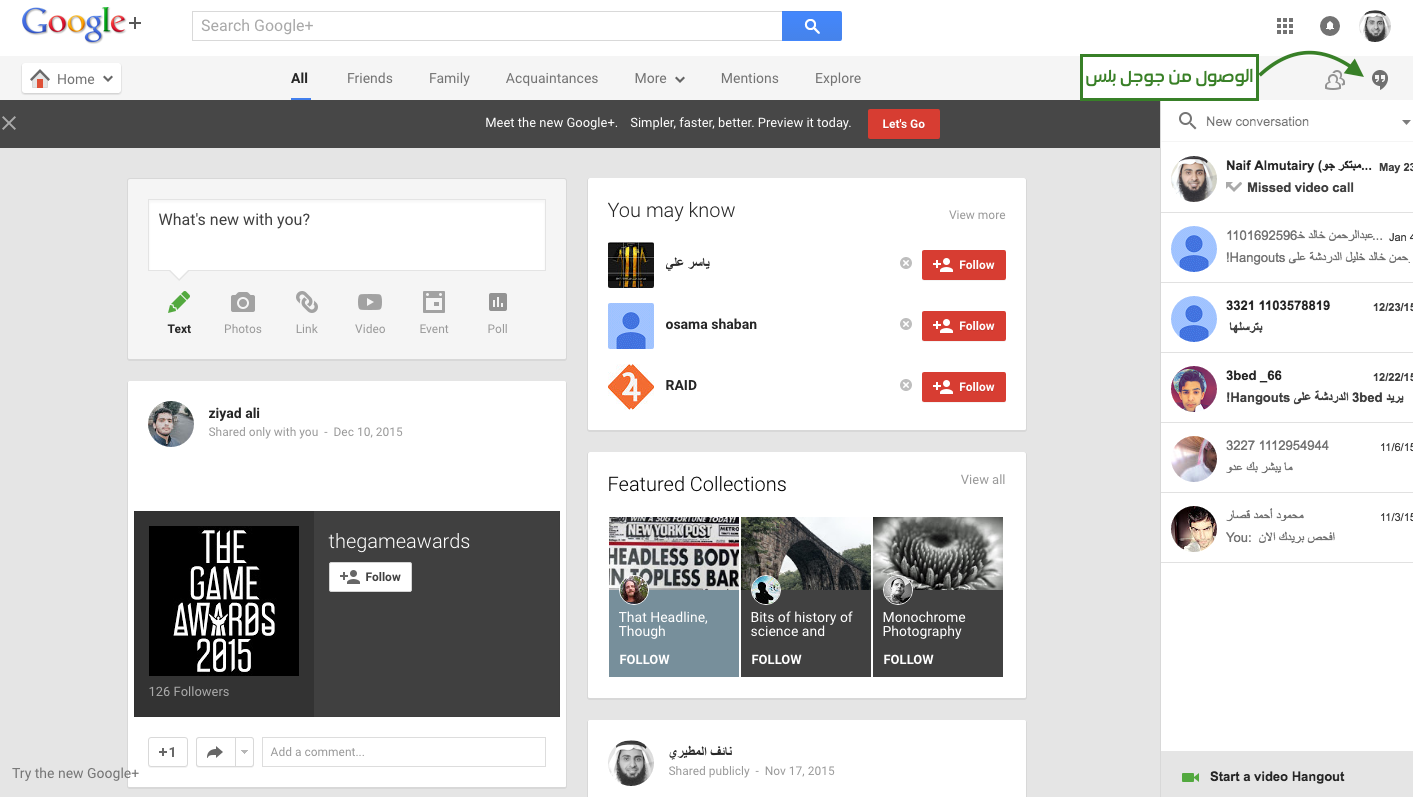This screenshot has width=1413, height=797.
Task: Follow ياسر علي
Action: (964, 265)
